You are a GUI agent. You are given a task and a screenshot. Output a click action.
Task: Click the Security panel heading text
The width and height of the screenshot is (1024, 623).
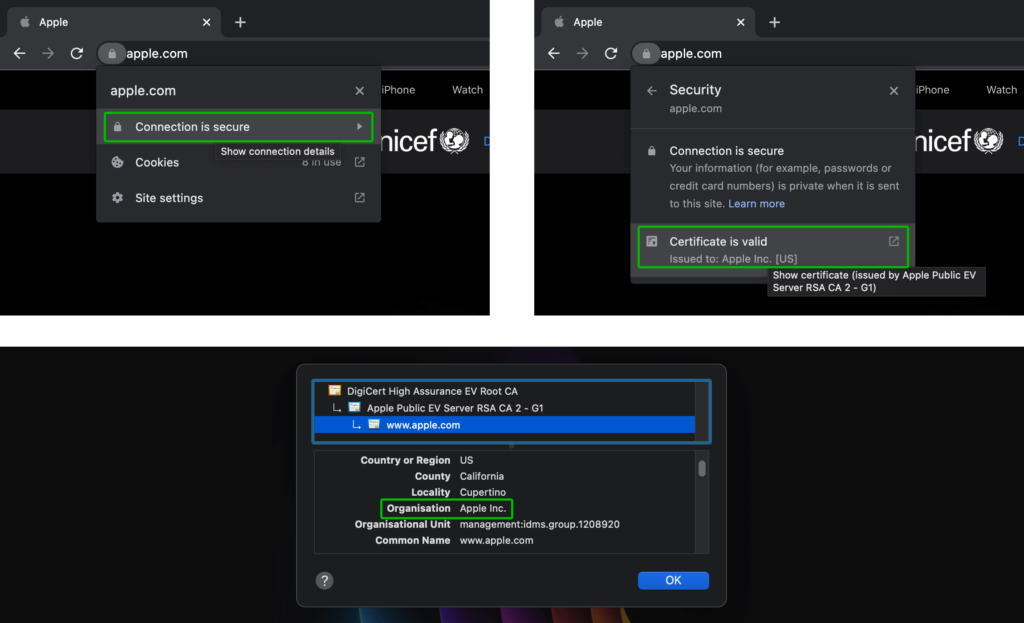(x=696, y=90)
